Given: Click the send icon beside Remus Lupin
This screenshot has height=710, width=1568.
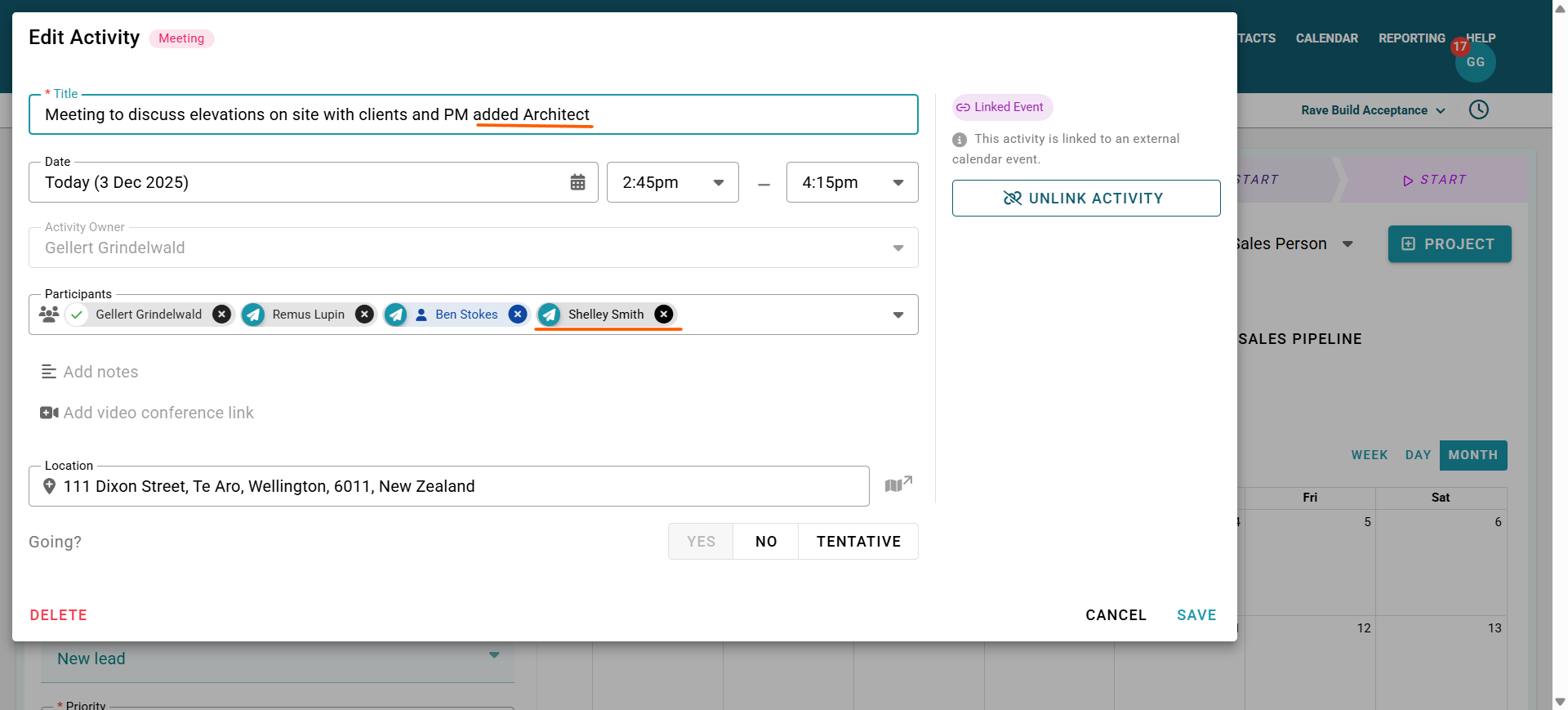Looking at the screenshot, I should tap(253, 315).
